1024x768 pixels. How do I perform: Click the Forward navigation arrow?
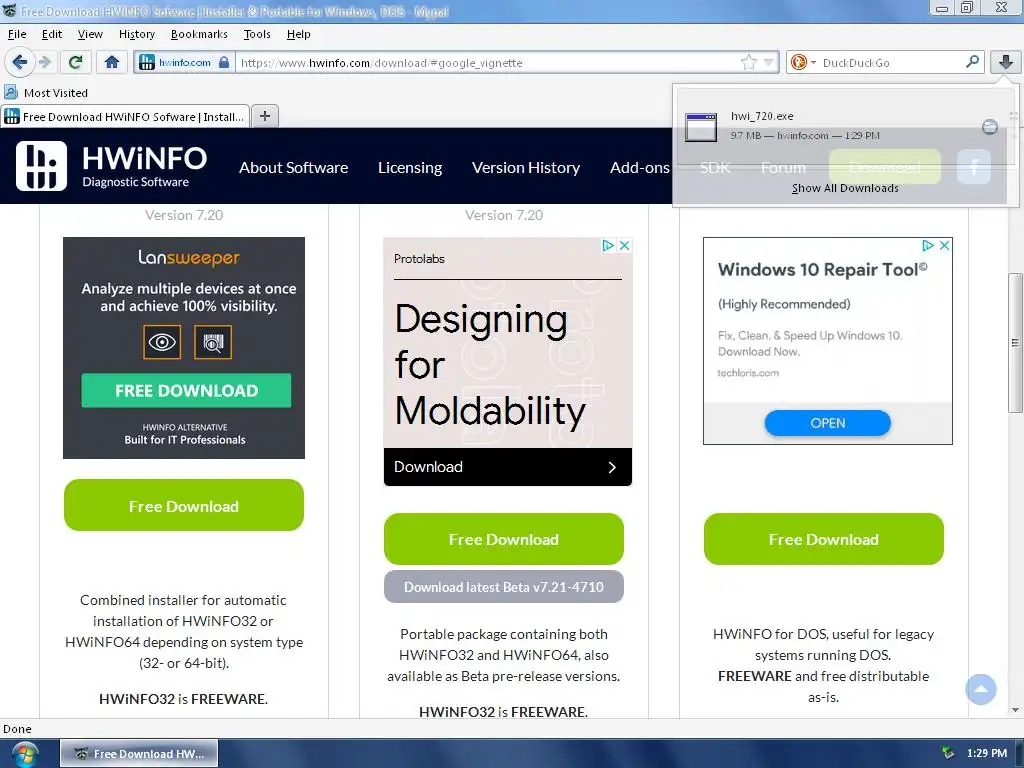pyautogui.click(x=44, y=63)
